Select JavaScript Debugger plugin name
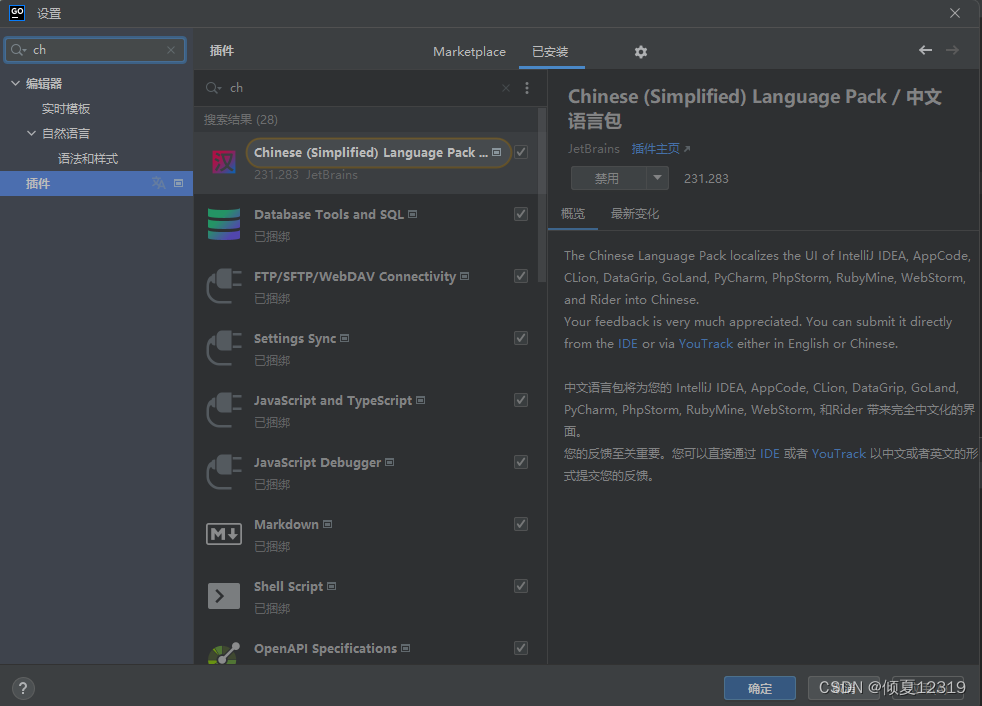 (318, 462)
